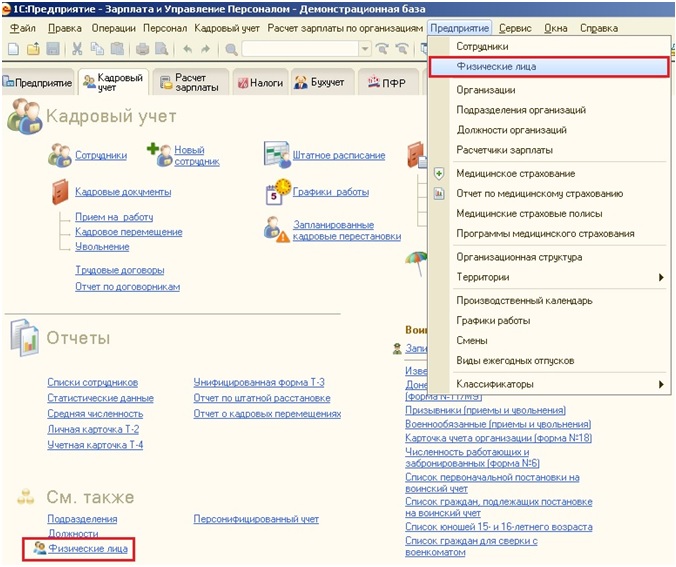Switch to the Предприятие tab

(38, 82)
